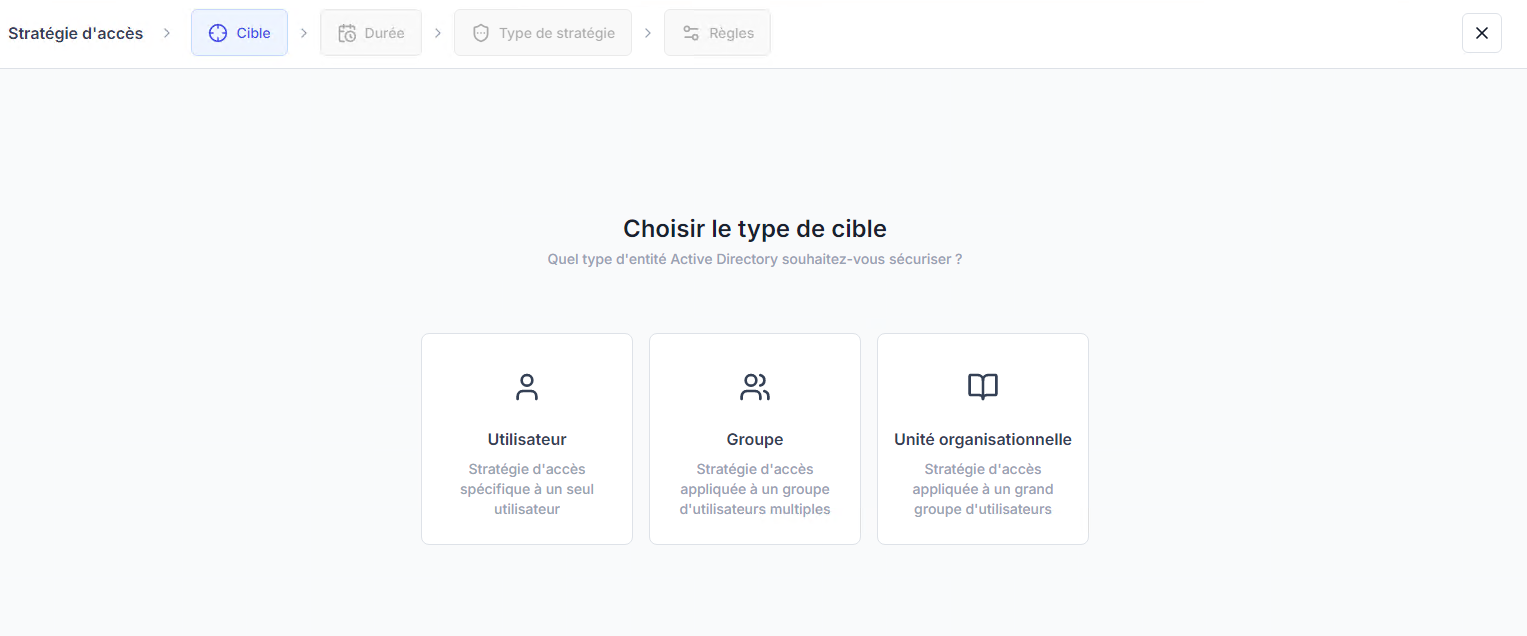Click the sliders icon in the Règles step
The image size is (1527, 636).
(691, 33)
